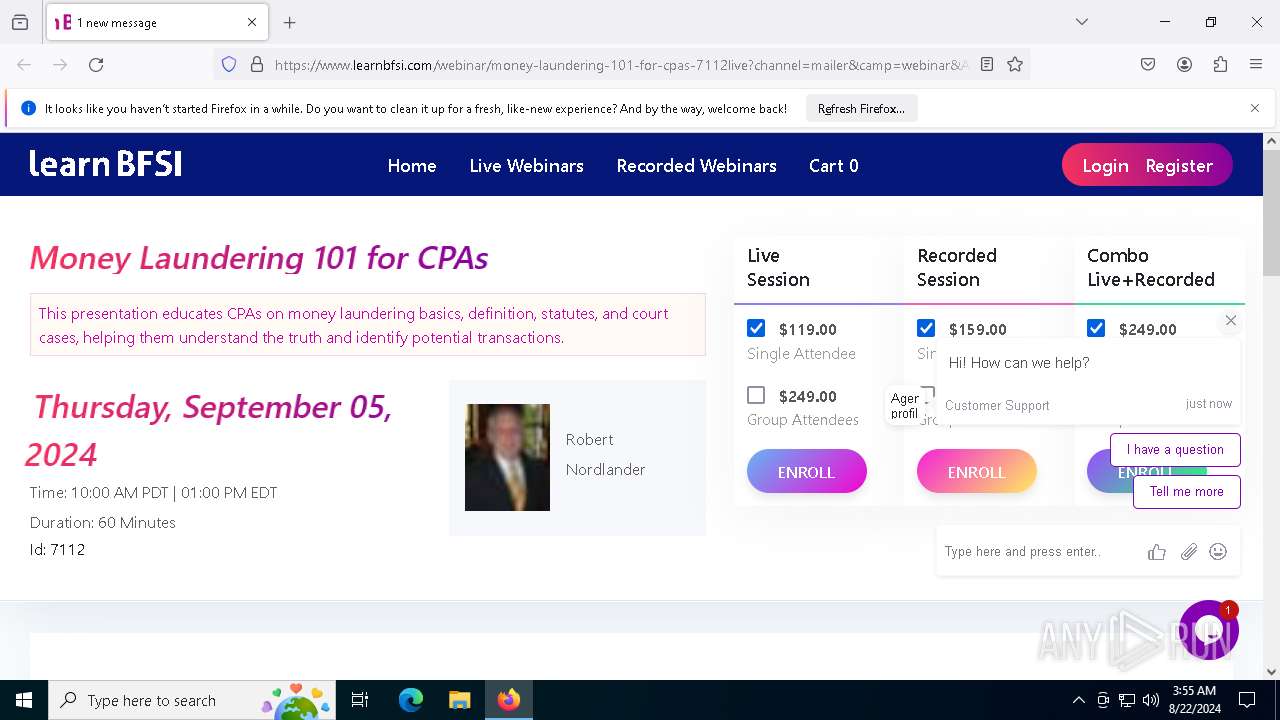Screen dimensions: 1280x720
Task: Uncheck Live Session $119.00 Single Attendee
Action: [756, 328]
